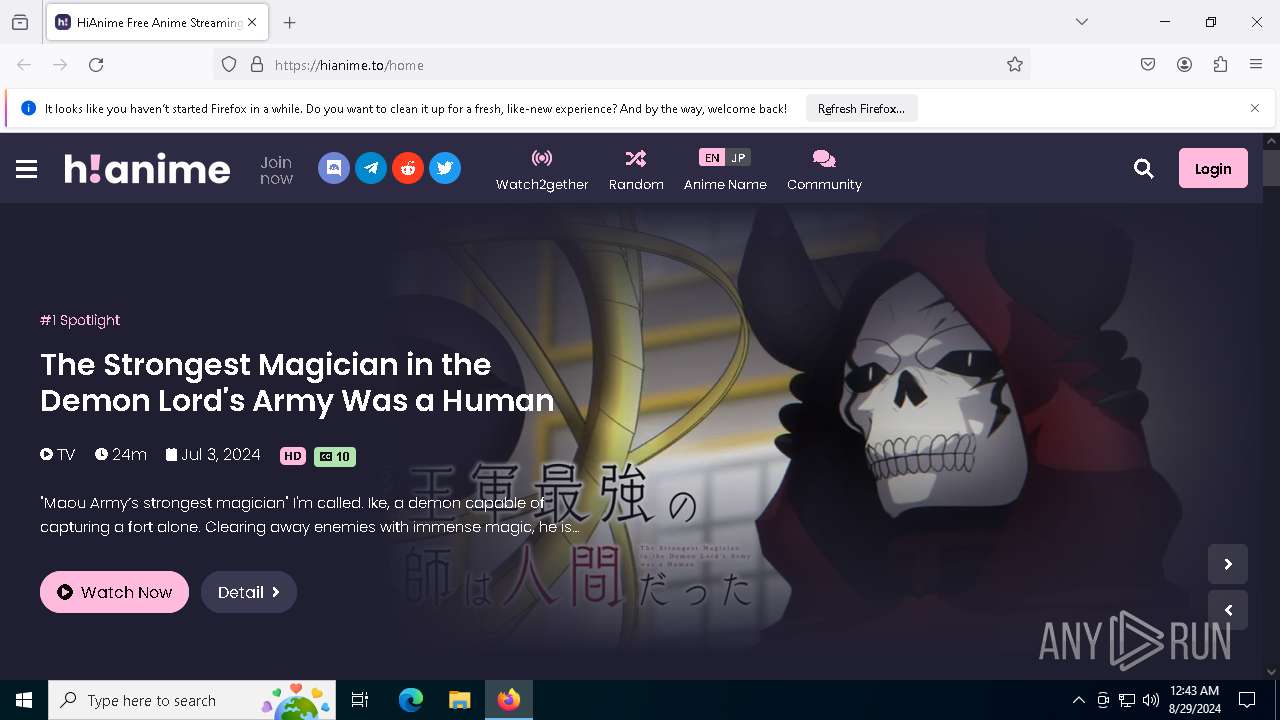Open the taskbar clock and date

[x=1194, y=700]
